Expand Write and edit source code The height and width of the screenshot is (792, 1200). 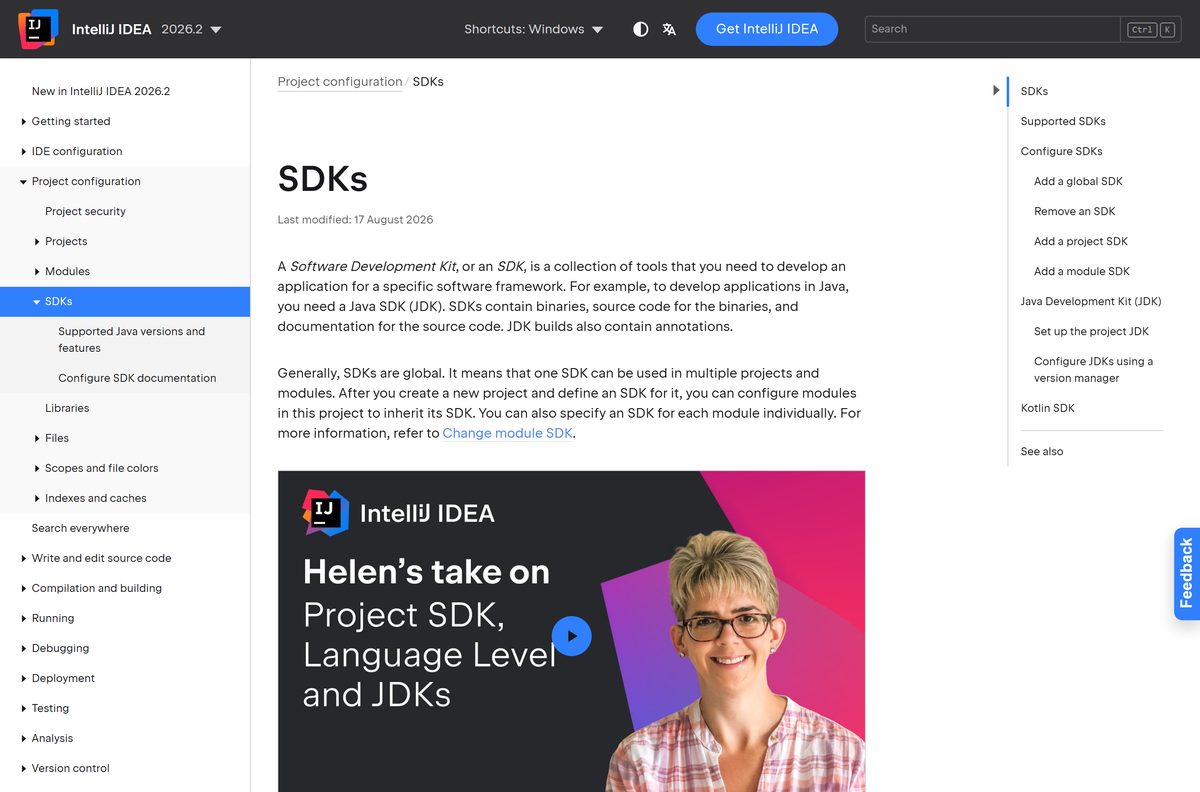(x=24, y=558)
